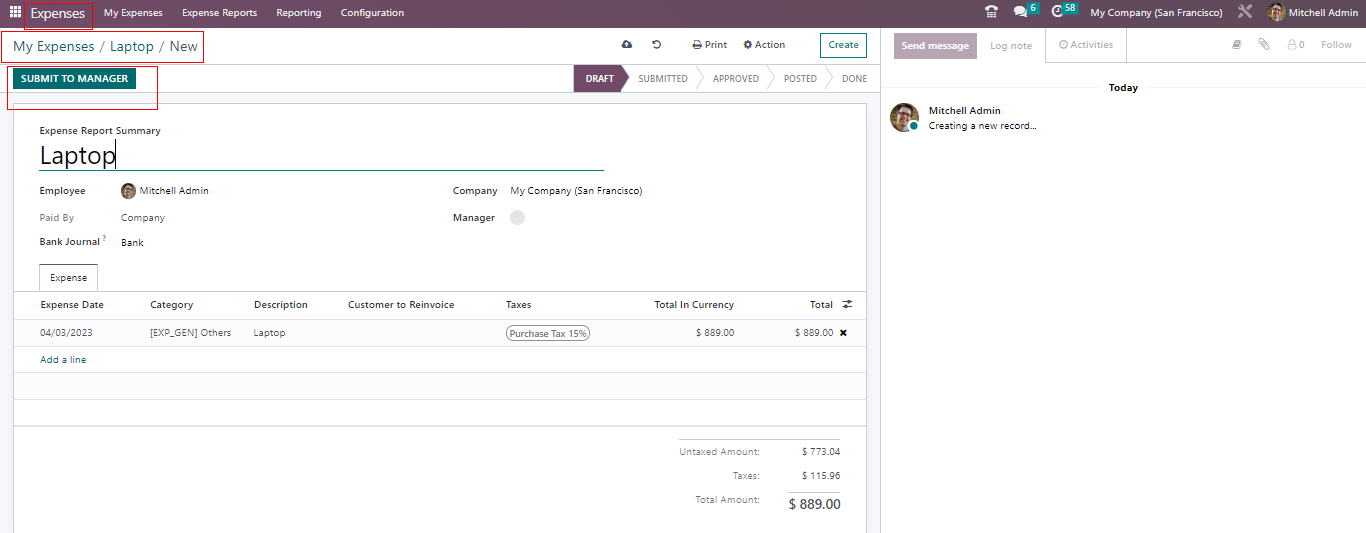Click the debug tools wrench icon
The height and width of the screenshot is (533, 1366).
click(1244, 13)
